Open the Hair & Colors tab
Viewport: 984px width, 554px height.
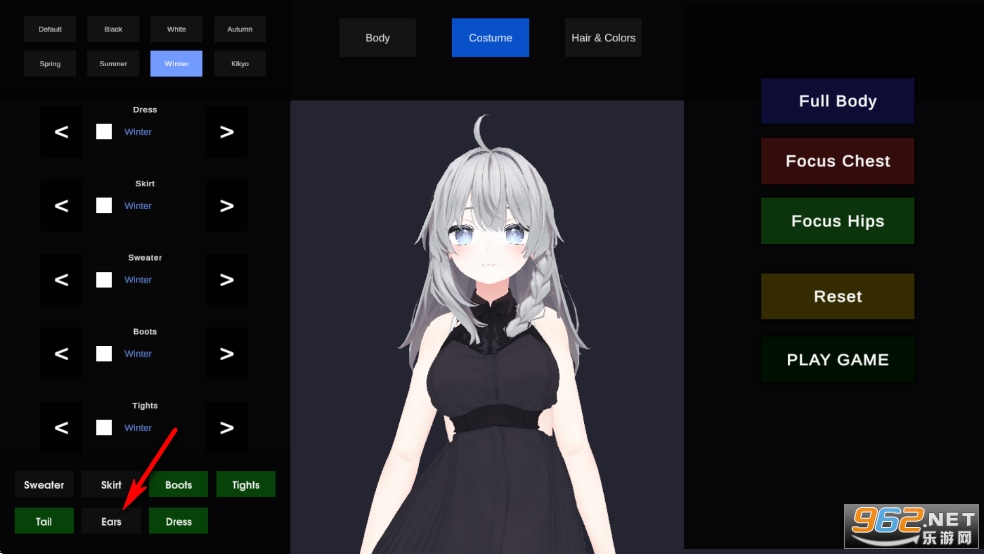603,38
